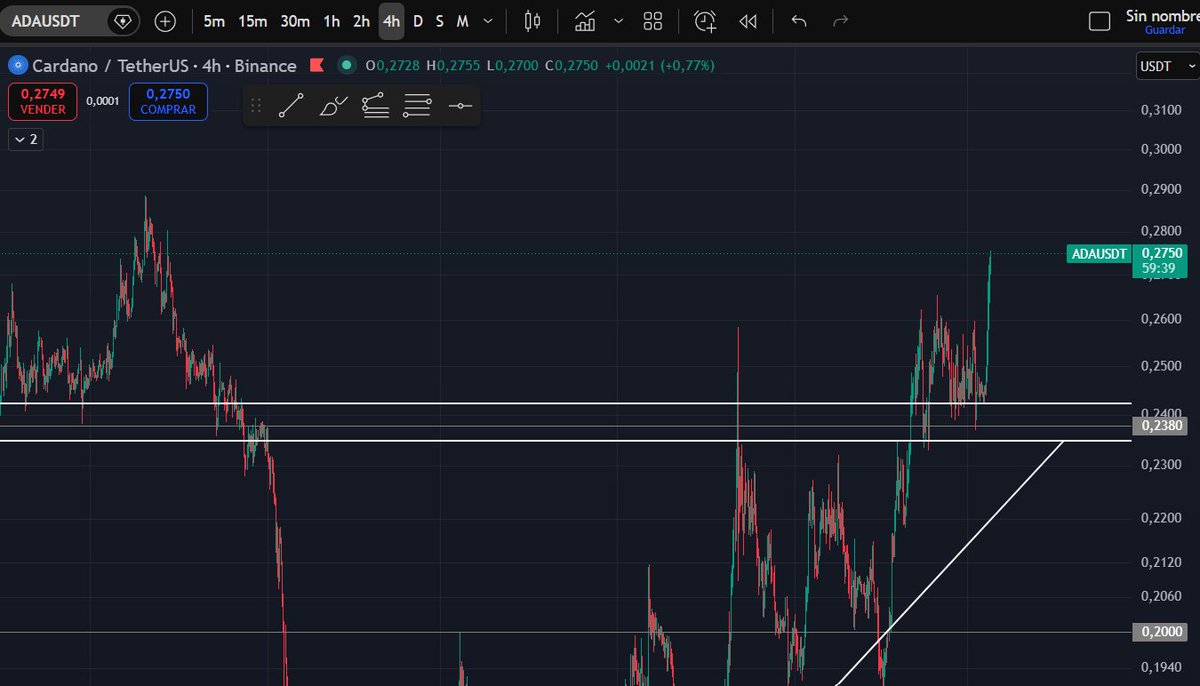Screen dimensions: 1200x686
Task: Click the red flag icon by Binance
Action: (x=316, y=66)
